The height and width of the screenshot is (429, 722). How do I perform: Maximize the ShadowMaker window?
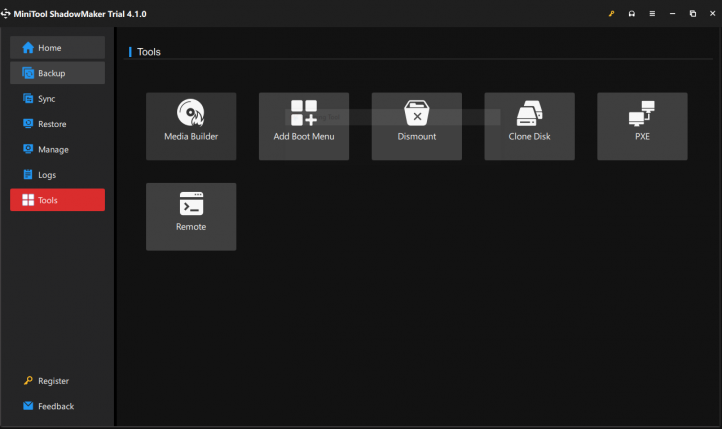click(693, 14)
